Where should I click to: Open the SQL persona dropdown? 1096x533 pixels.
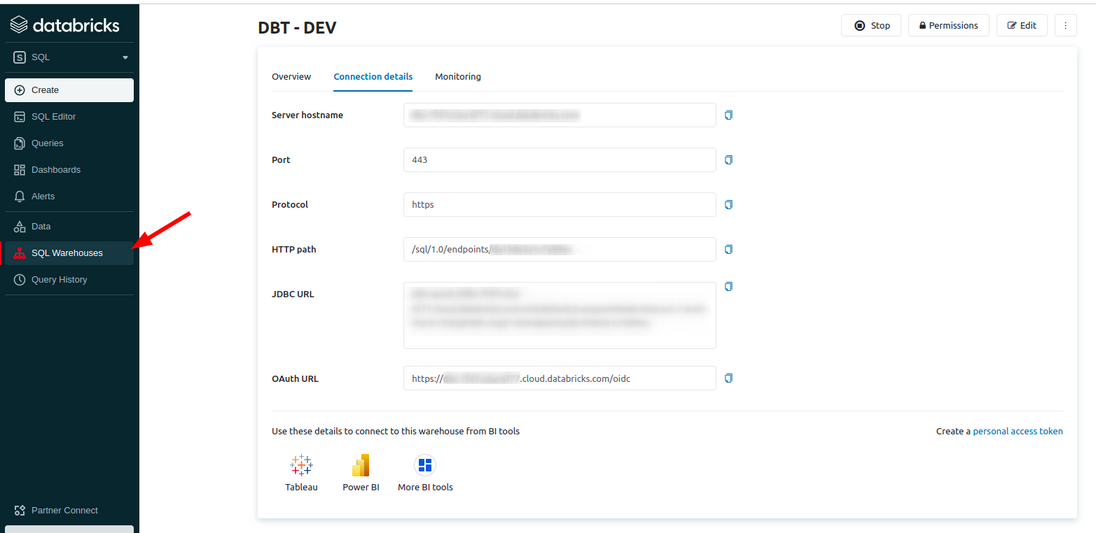[x=71, y=57]
